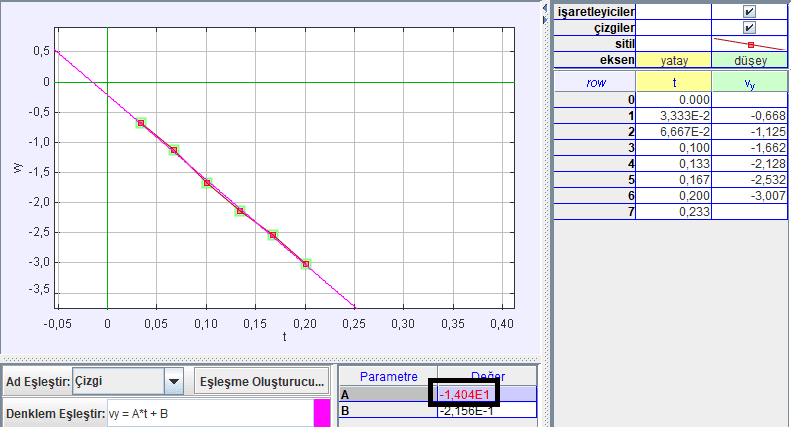Select cell t value 3,333E-2
This screenshot has height=427, width=791.
(673, 116)
